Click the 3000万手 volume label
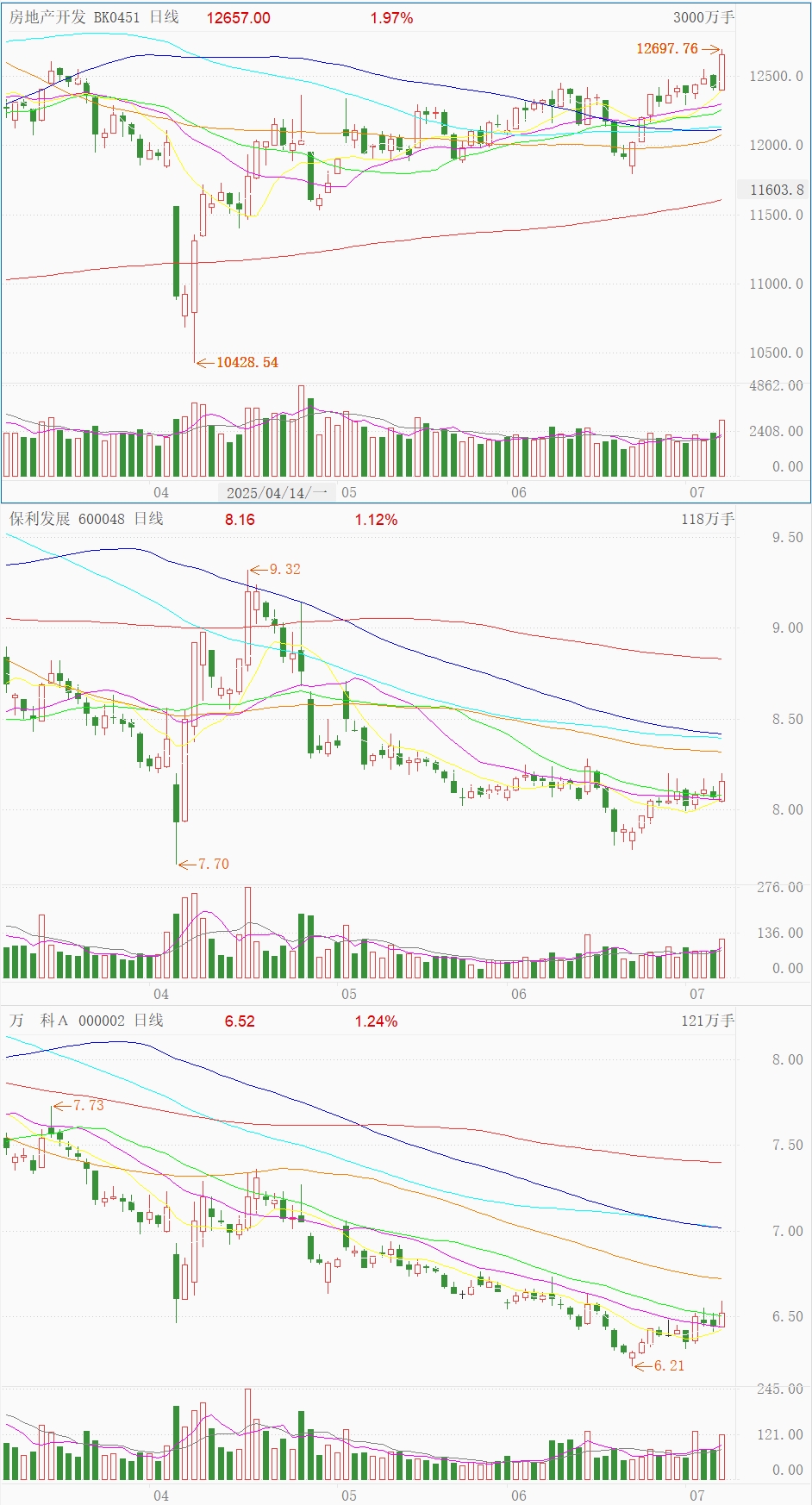Screen dimensions: 812x1505 click(x=704, y=17)
